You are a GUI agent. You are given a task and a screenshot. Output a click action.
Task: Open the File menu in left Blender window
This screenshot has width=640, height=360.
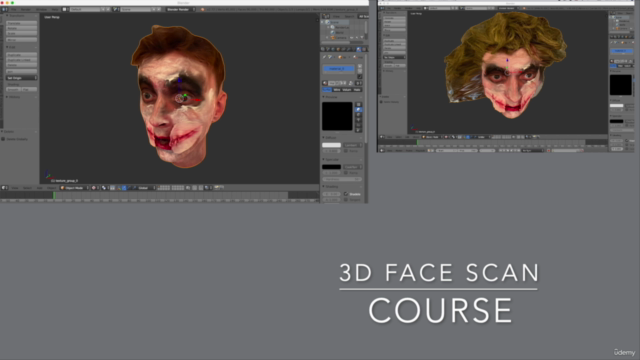tap(14, 9)
